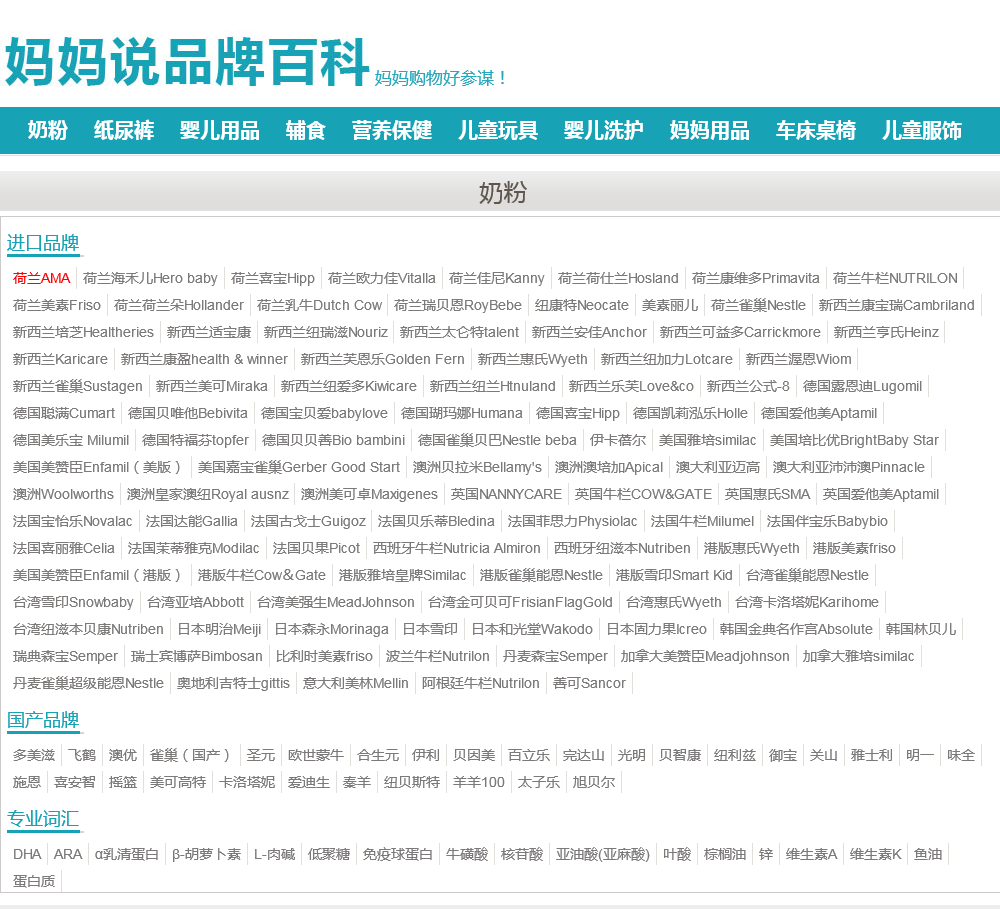Click 新西兰美可Miraka link
Screen dimensions: 1000x909
pos(212,386)
